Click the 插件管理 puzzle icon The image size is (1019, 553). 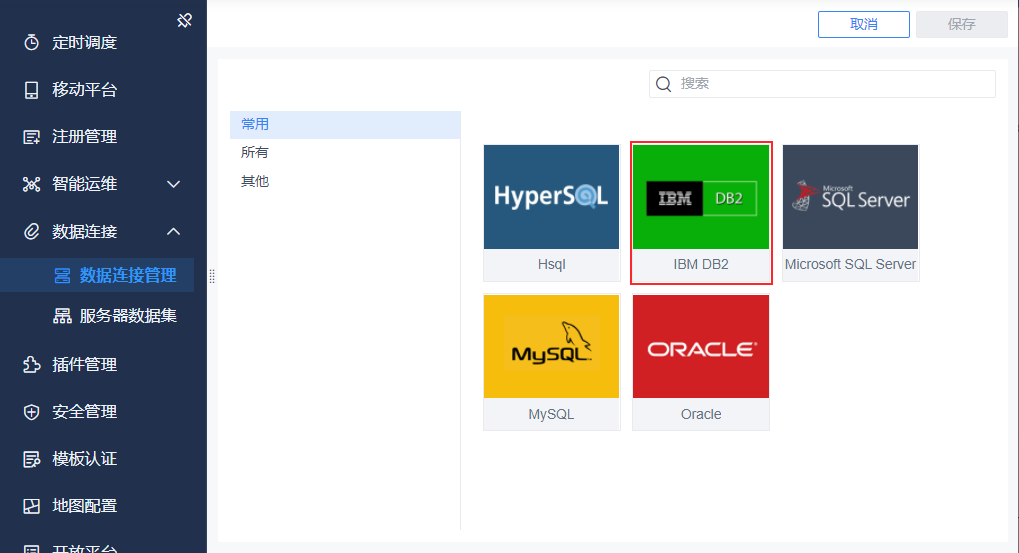click(x=31, y=365)
